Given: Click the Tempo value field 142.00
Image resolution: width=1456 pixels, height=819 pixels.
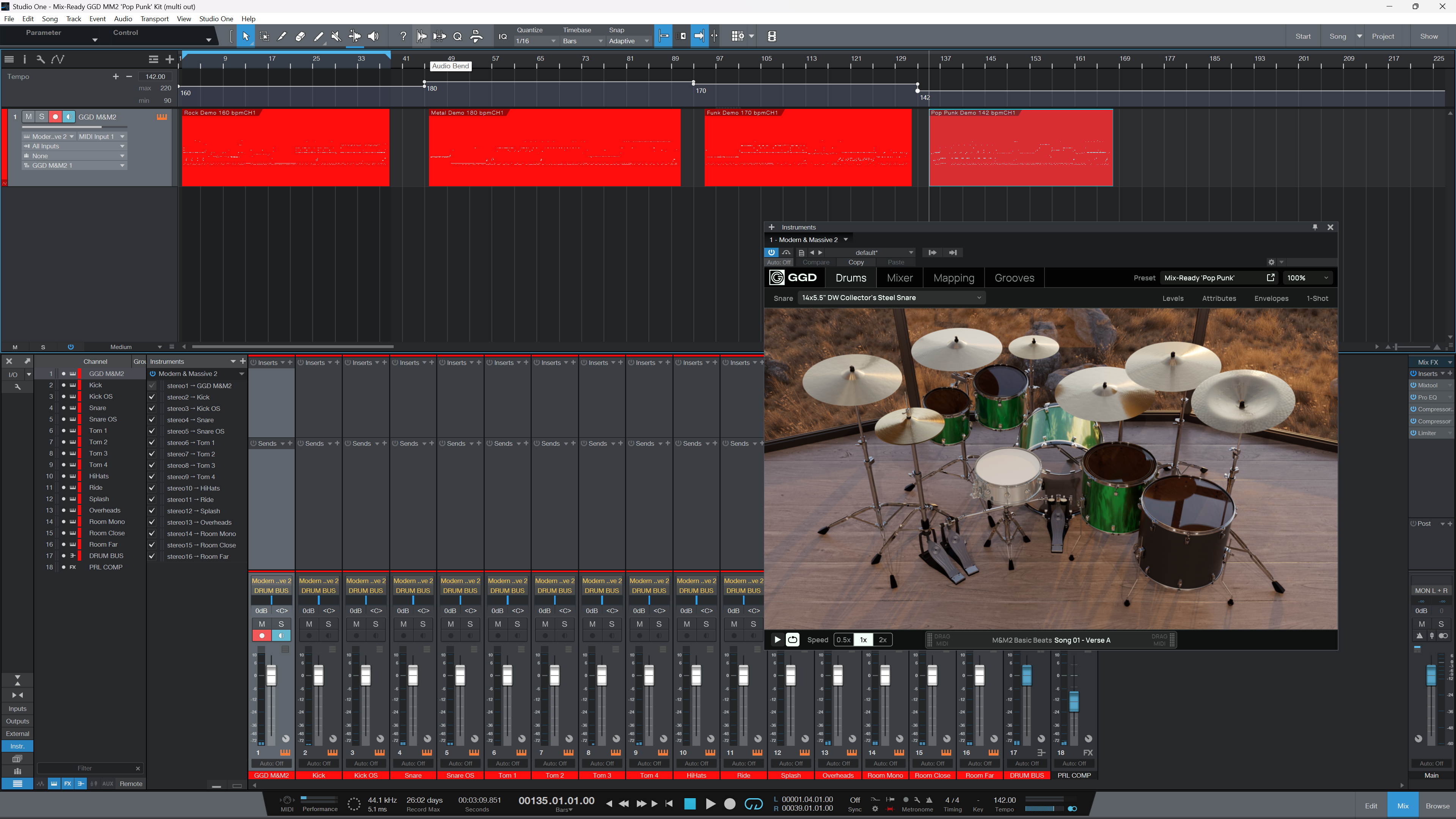Looking at the screenshot, I should pyautogui.click(x=155, y=76).
